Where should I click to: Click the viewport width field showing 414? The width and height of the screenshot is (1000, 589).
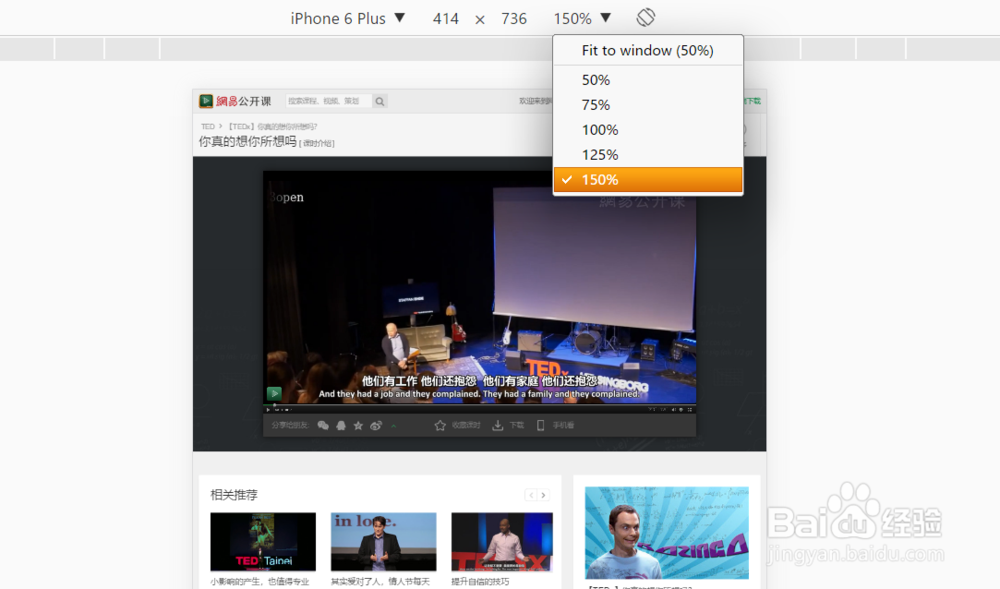(445, 18)
